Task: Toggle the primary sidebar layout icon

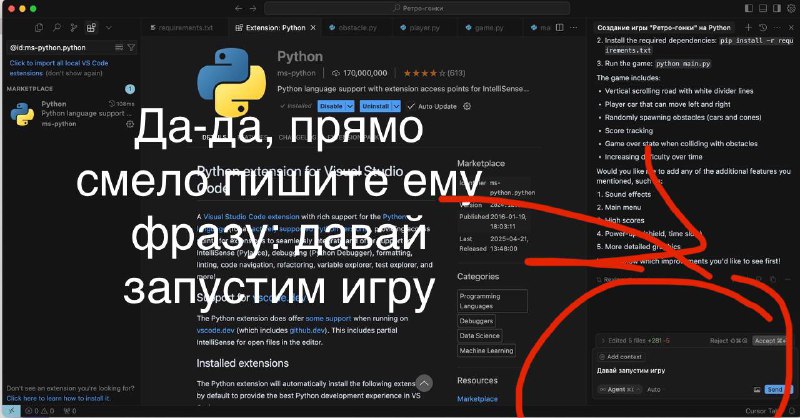Action: point(749,9)
